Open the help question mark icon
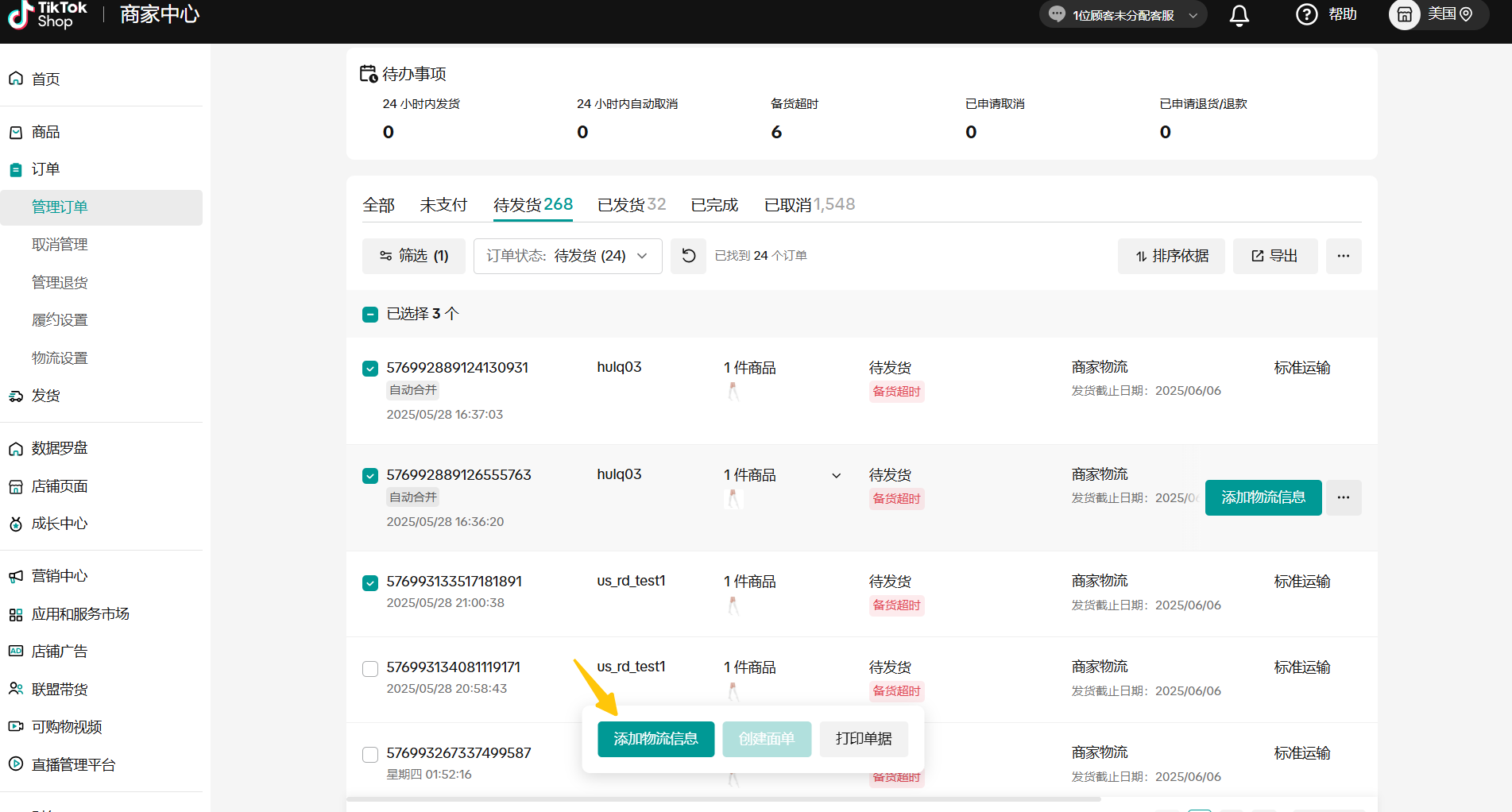The width and height of the screenshot is (1512, 812). [1306, 14]
